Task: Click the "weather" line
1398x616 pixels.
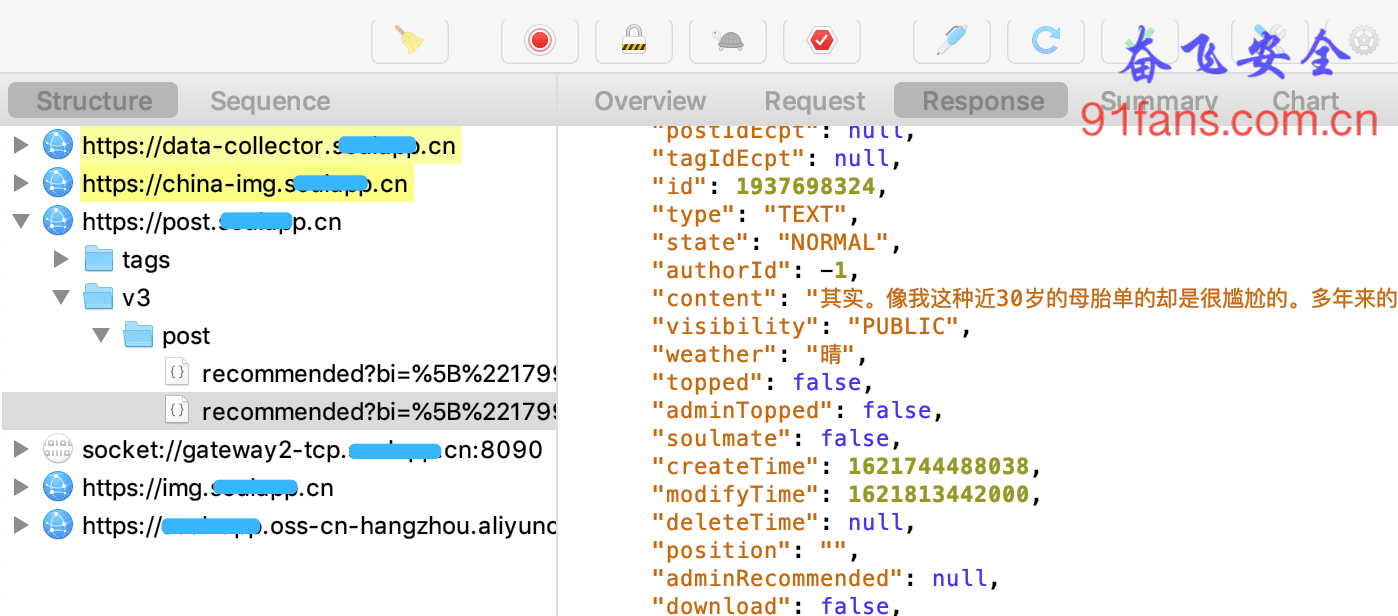Action: coord(759,354)
